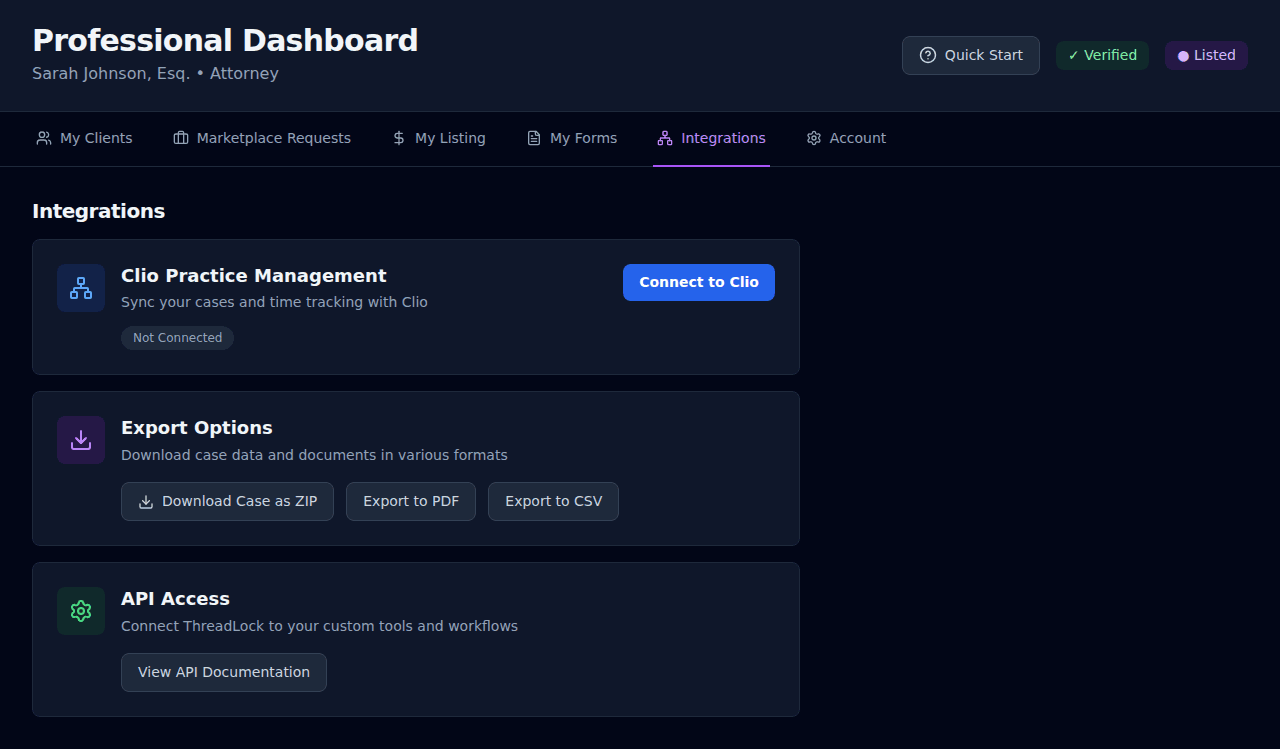Switch to the Marketplace Requests tab

click(273, 138)
